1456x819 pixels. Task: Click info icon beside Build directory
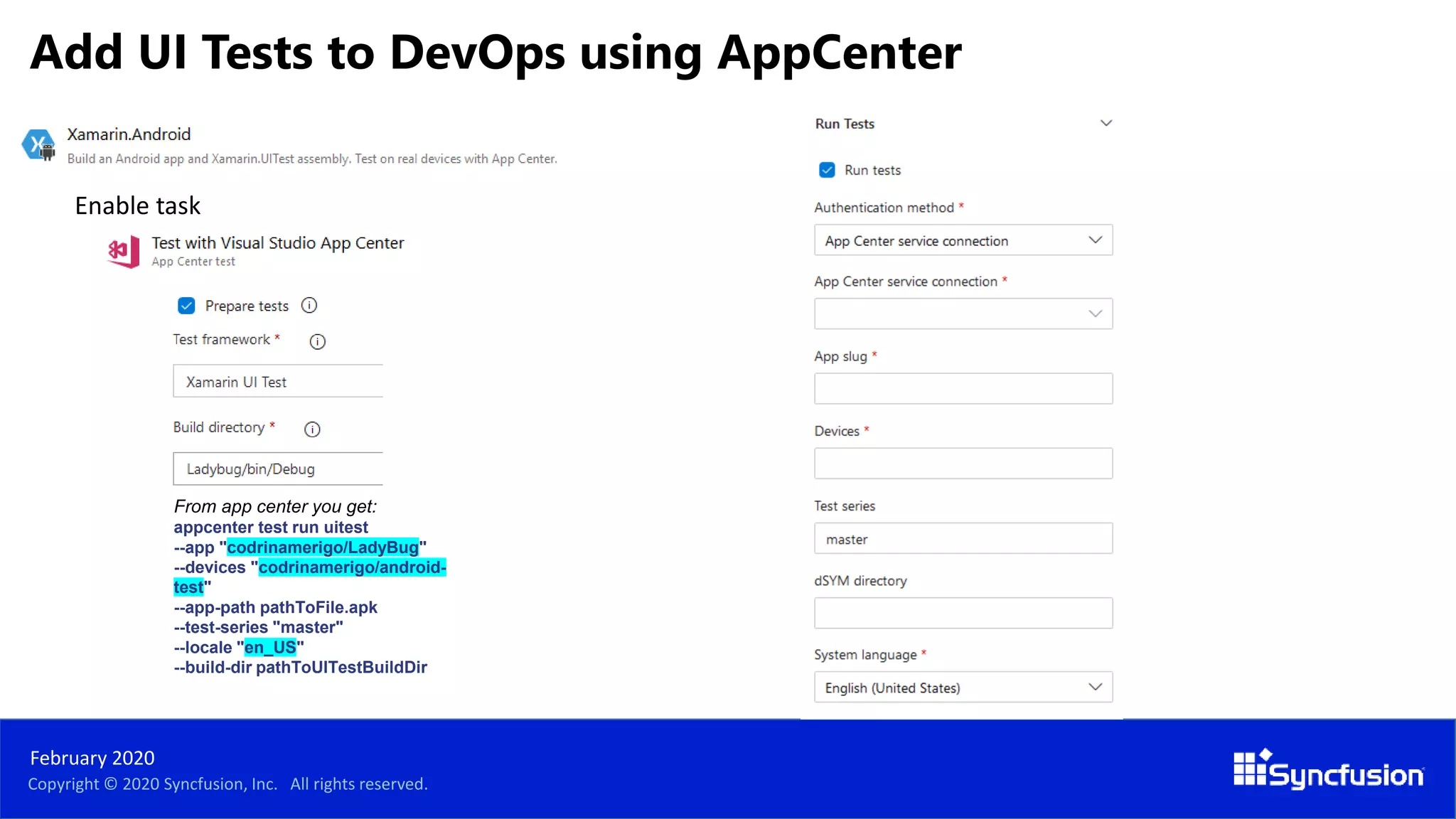pyautogui.click(x=312, y=429)
